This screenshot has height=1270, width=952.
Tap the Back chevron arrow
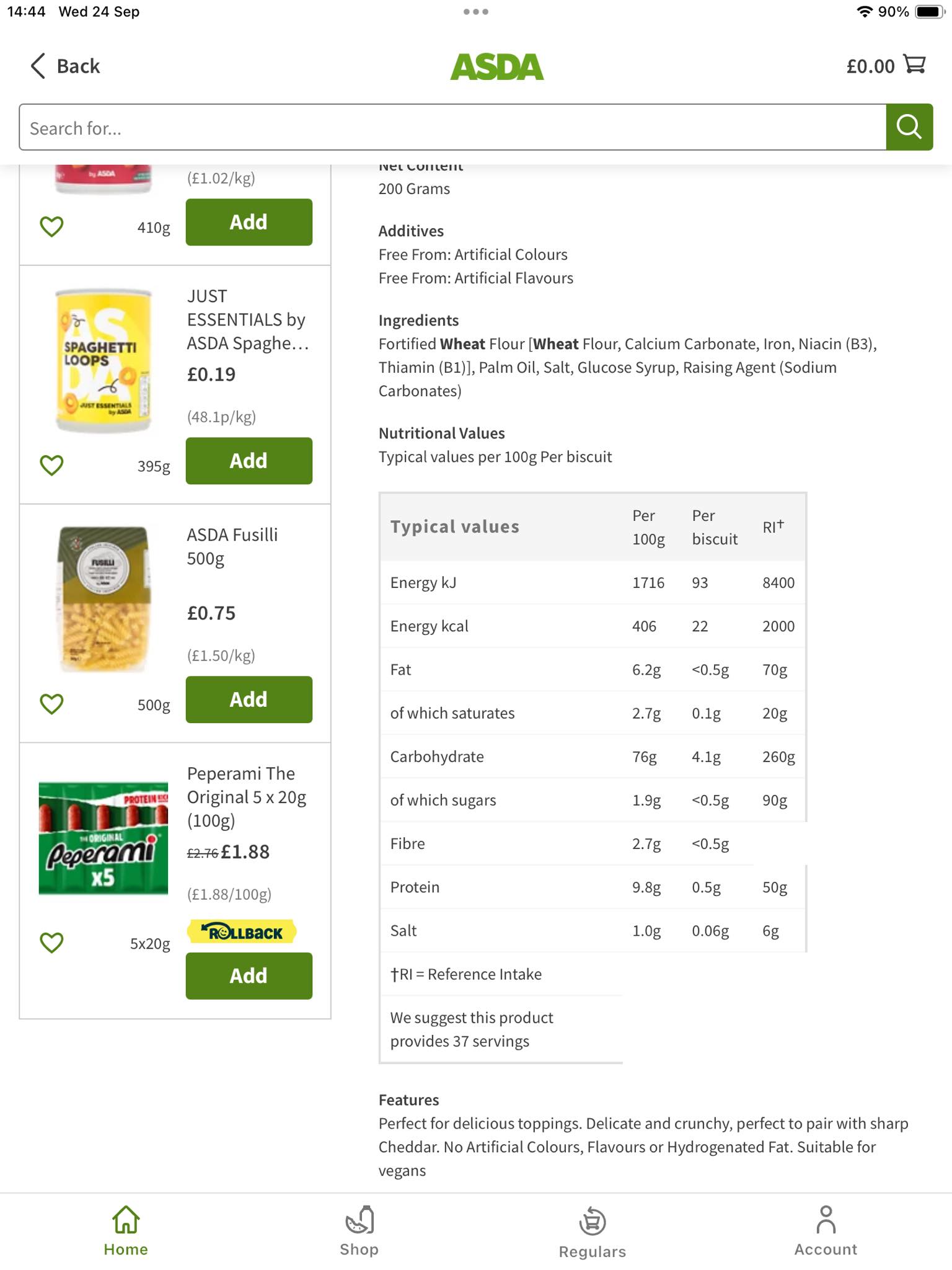[38, 66]
